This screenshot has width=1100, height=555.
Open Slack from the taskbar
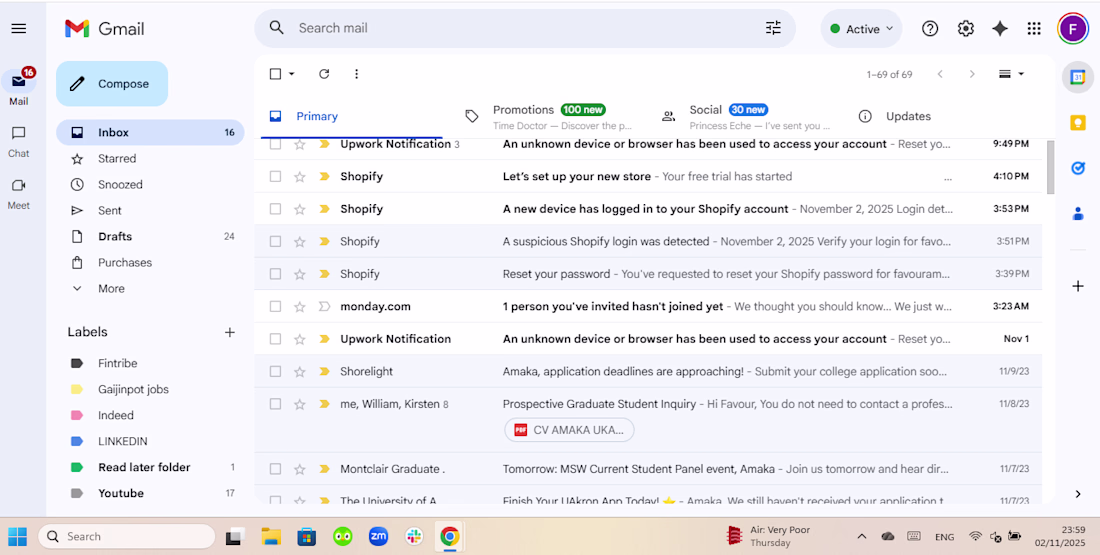(x=414, y=537)
